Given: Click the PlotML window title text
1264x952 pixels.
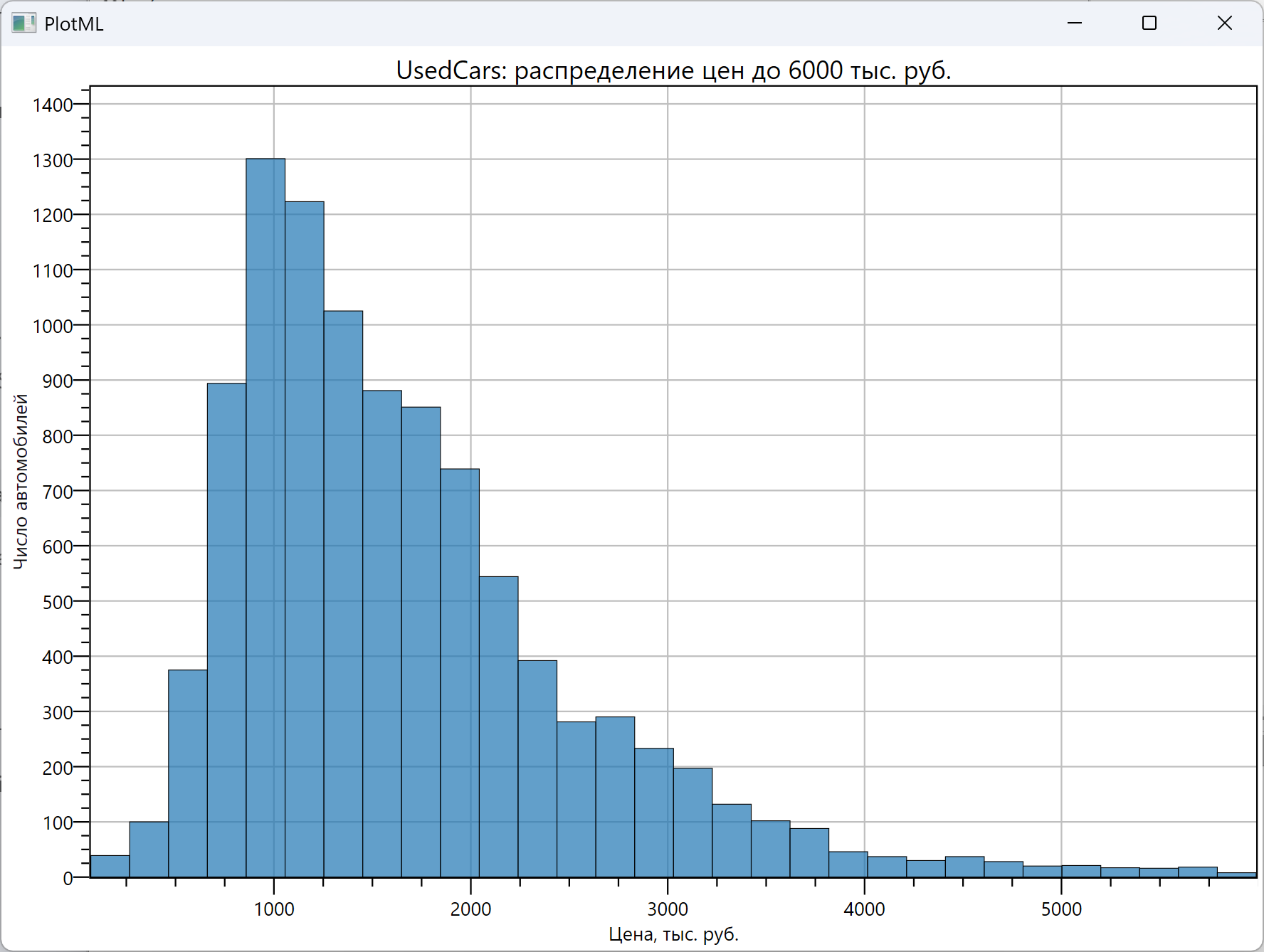Looking at the screenshot, I should pyautogui.click(x=74, y=24).
